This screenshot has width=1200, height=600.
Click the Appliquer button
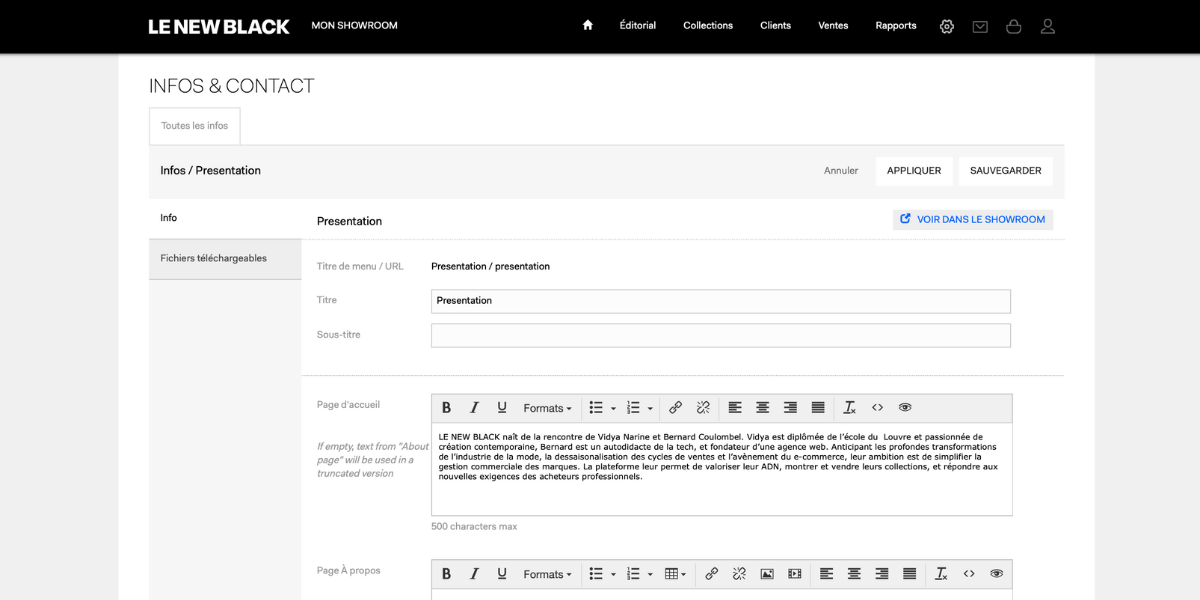click(x=914, y=171)
